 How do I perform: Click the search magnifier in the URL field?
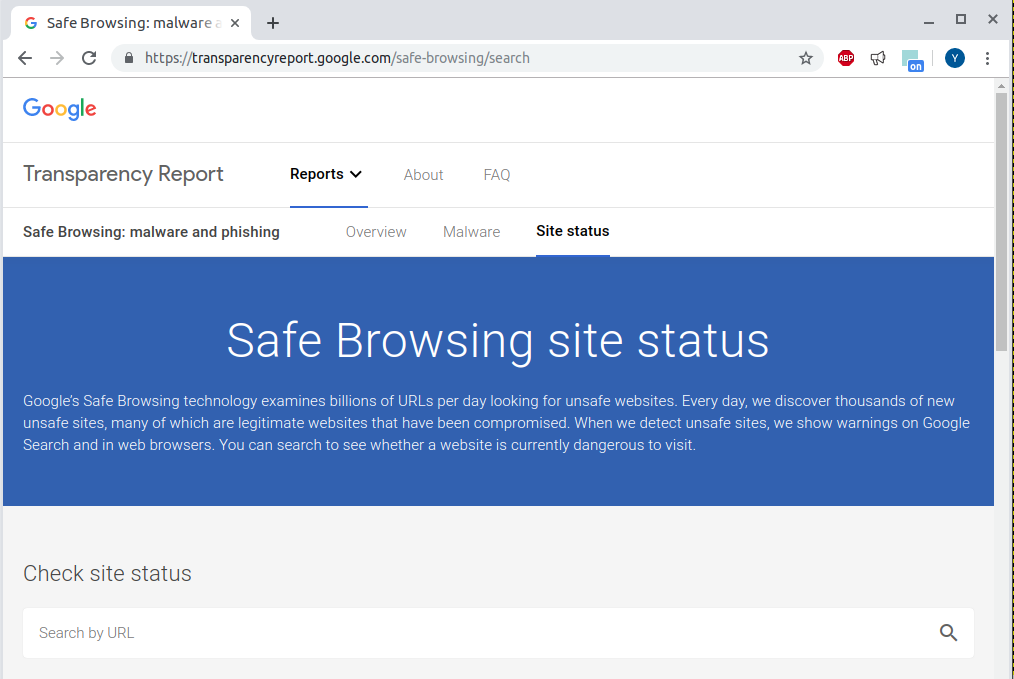[948, 633]
